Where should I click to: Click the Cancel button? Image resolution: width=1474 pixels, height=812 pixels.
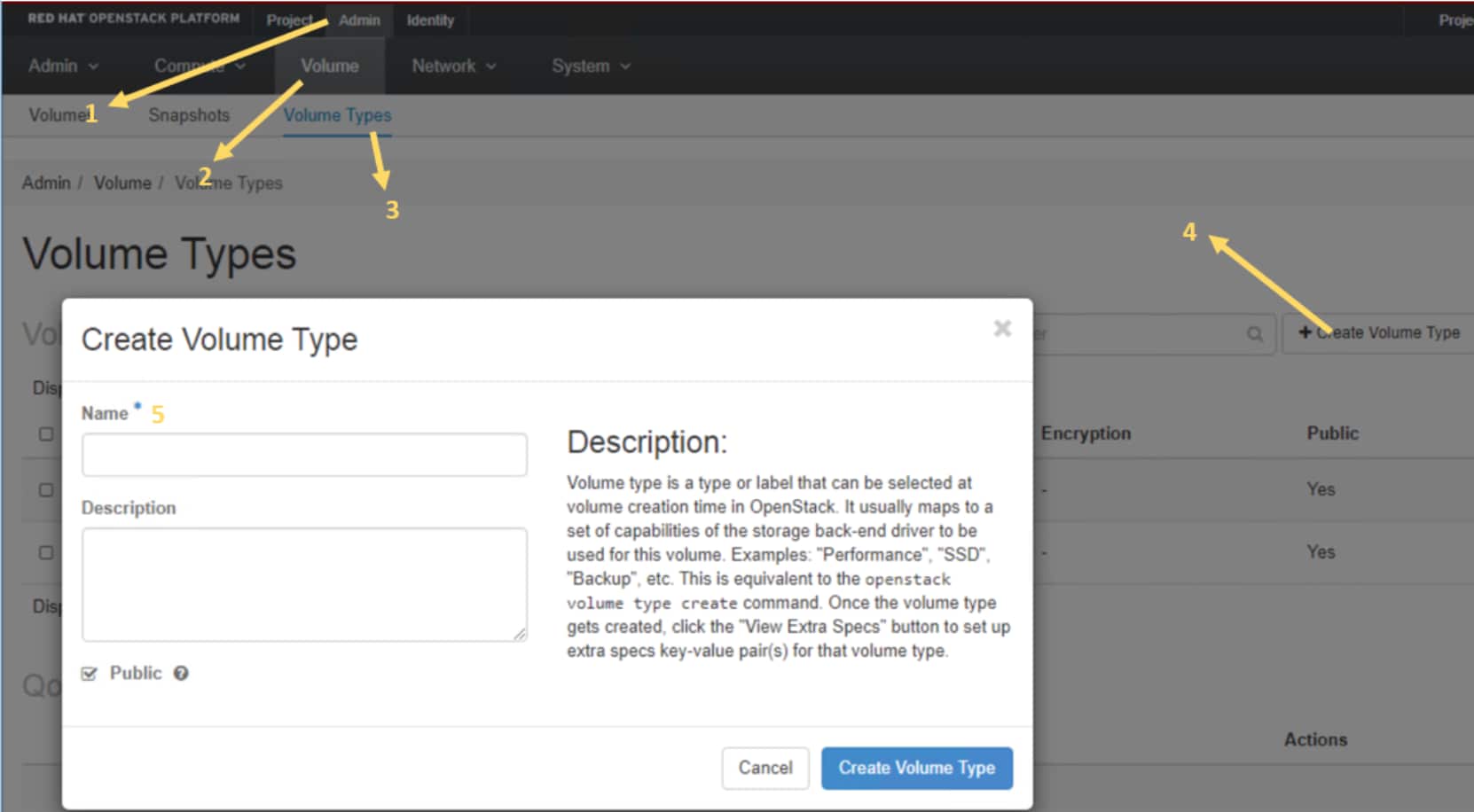click(x=765, y=768)
